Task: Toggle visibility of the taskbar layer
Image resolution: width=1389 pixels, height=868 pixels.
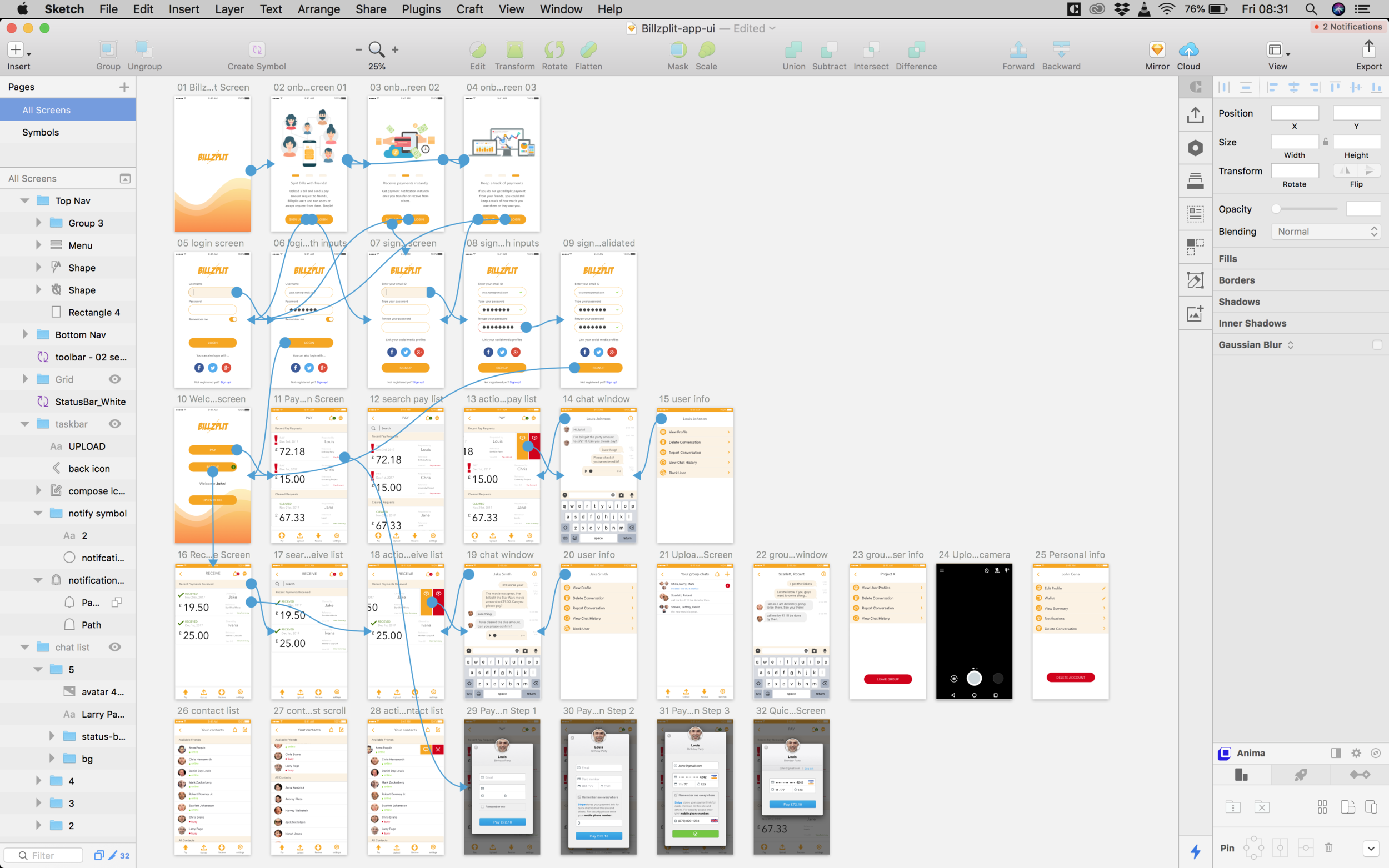Action: (115, 424)
